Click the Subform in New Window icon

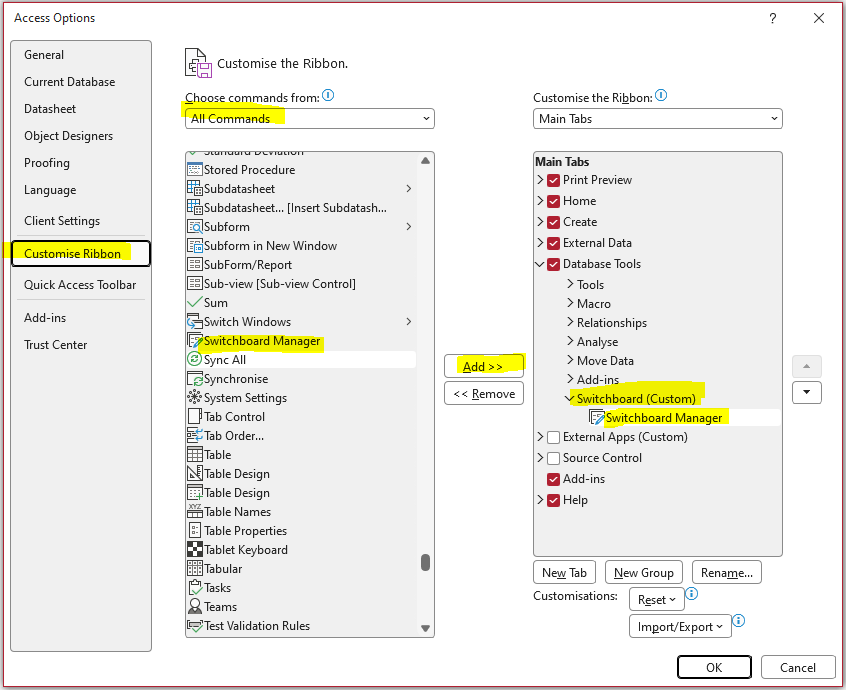point(194,245)
